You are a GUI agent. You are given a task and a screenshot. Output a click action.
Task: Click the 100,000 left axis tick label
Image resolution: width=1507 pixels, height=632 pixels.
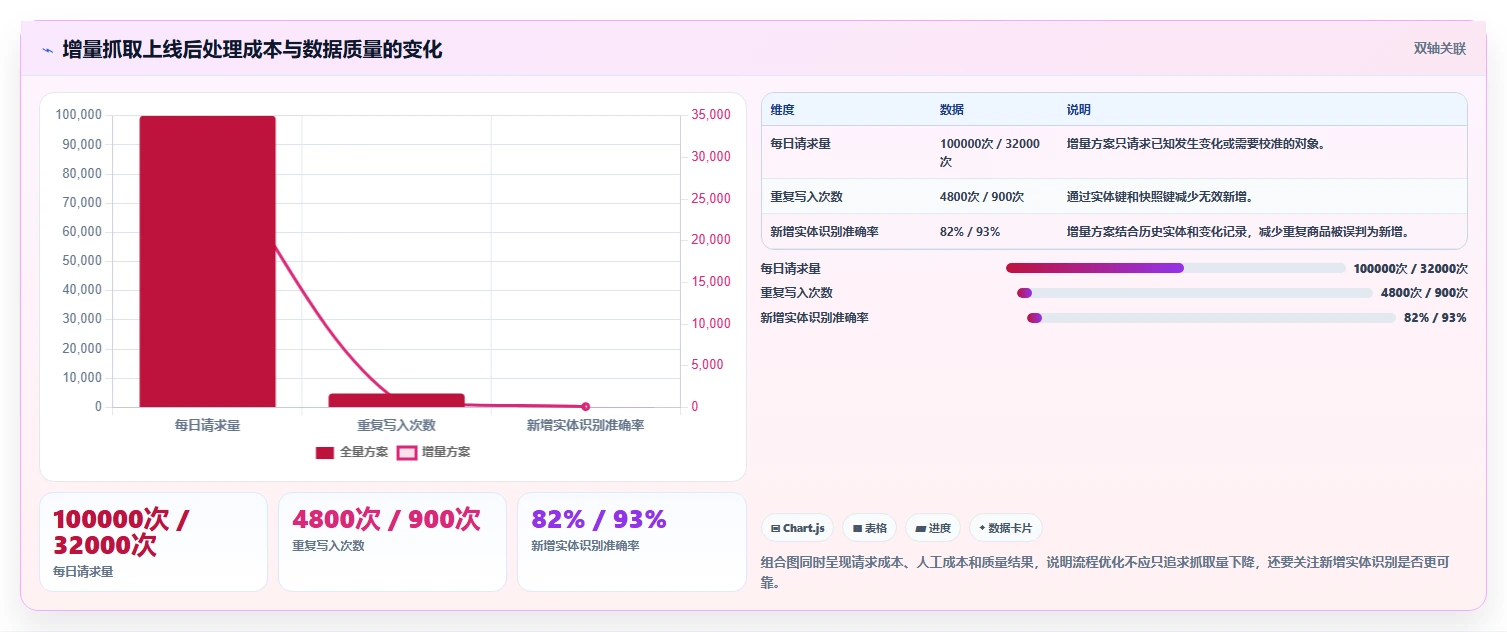click(x=78, y=115)
